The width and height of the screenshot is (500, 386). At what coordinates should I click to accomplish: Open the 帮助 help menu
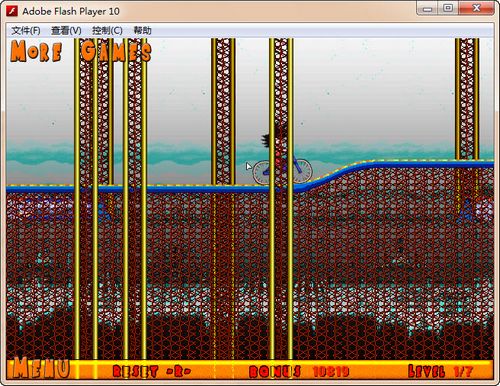tap(142, 31)
